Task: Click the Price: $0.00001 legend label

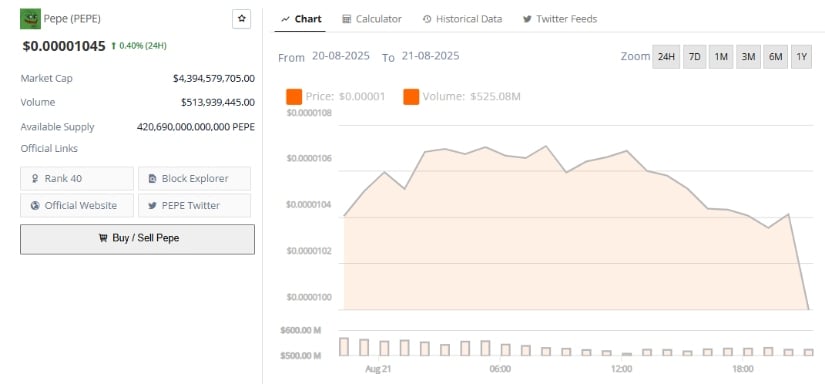Action: pyautogui.click(x=345, y=97)
